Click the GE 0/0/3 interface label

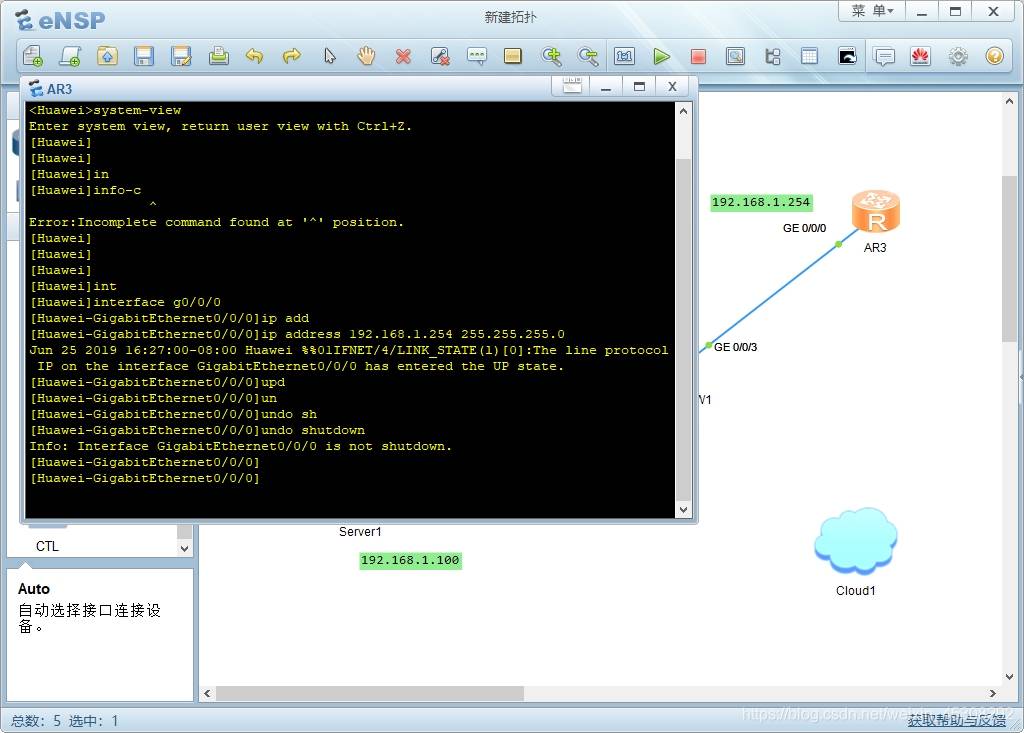(x=735, y=347)
